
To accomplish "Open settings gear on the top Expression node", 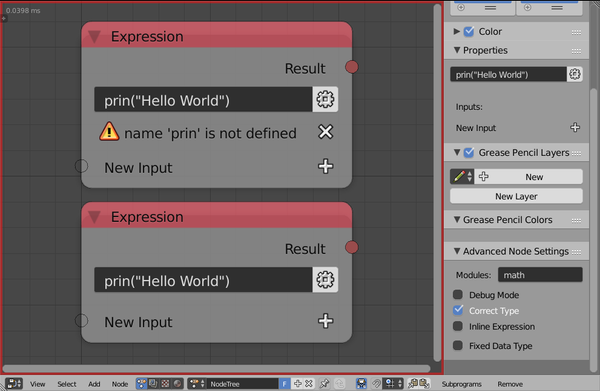I will point(325,99).
